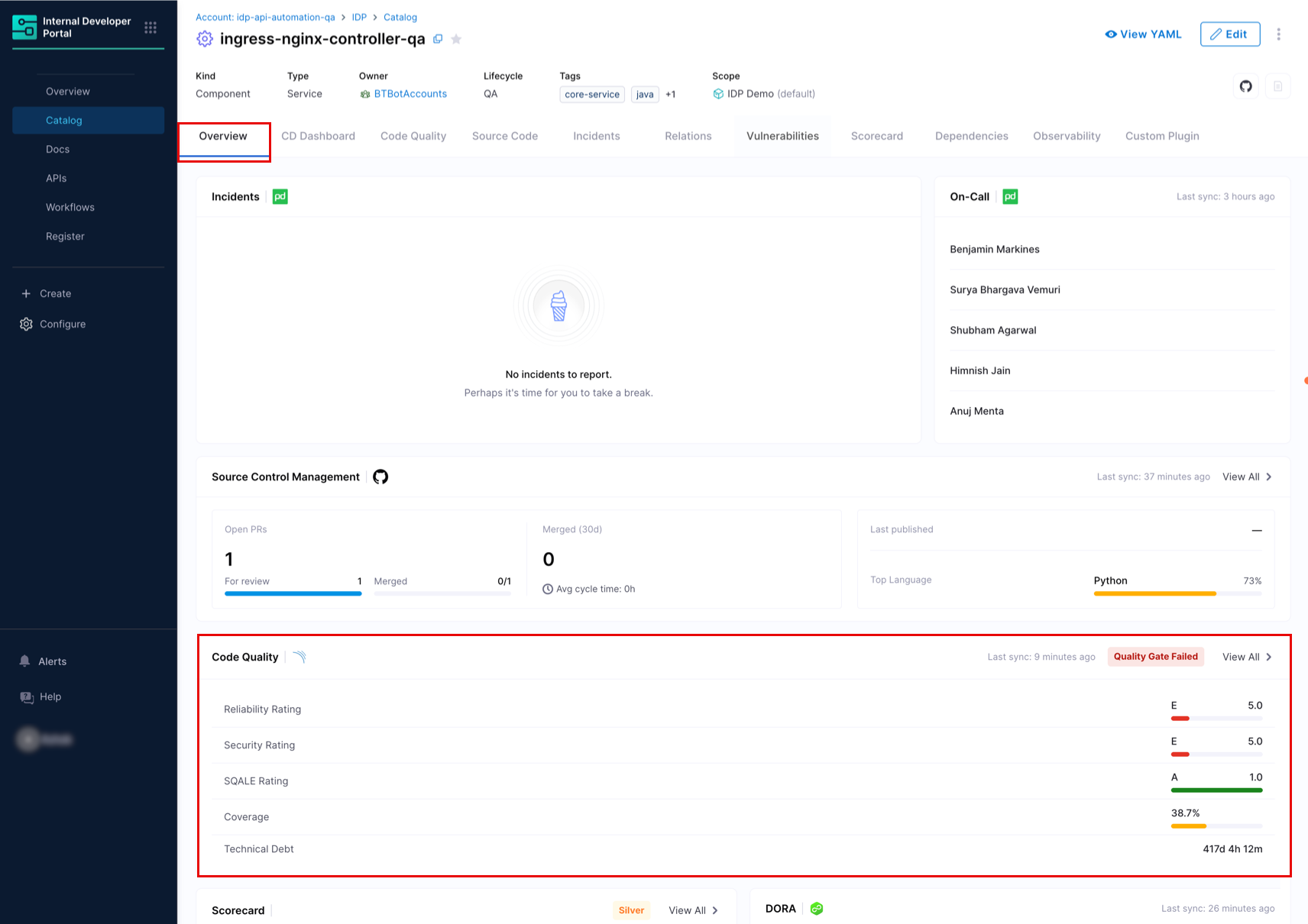Click the DORA card green icon
1308x924 pixels.
pos(817,909)
